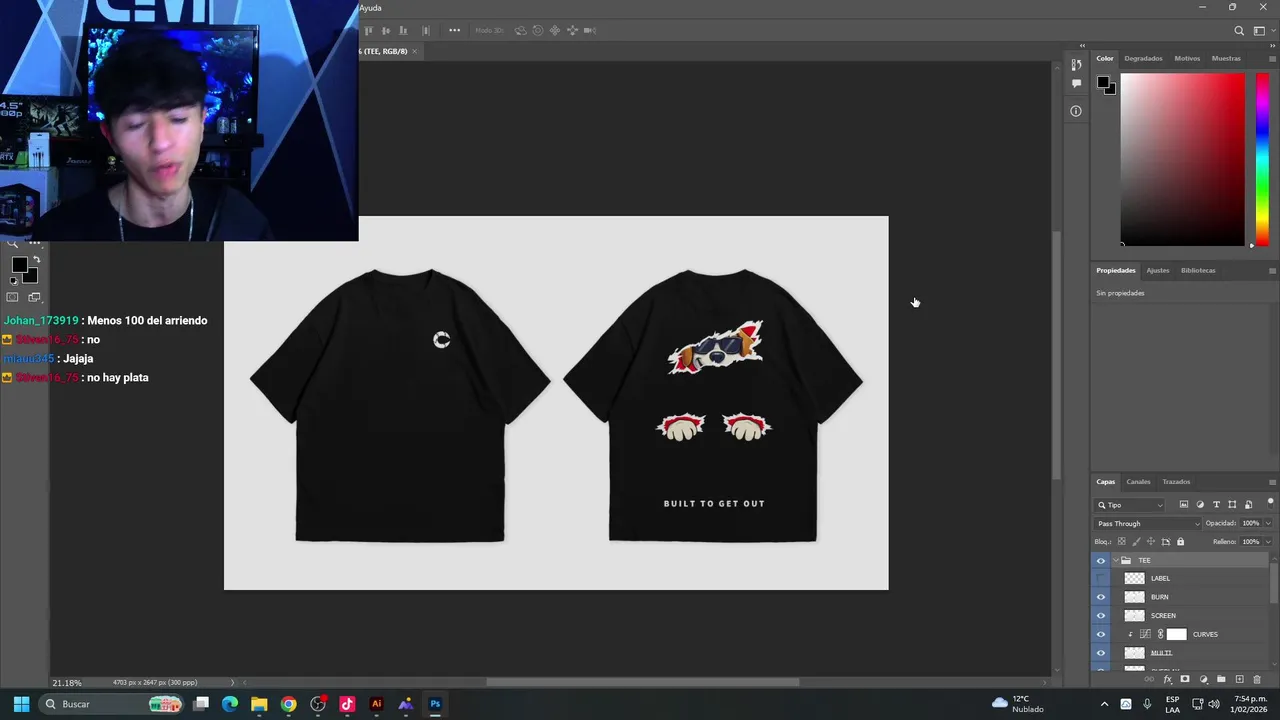
Task: Open the Tipo layer filter dropdown
Action: point(1130,505)
